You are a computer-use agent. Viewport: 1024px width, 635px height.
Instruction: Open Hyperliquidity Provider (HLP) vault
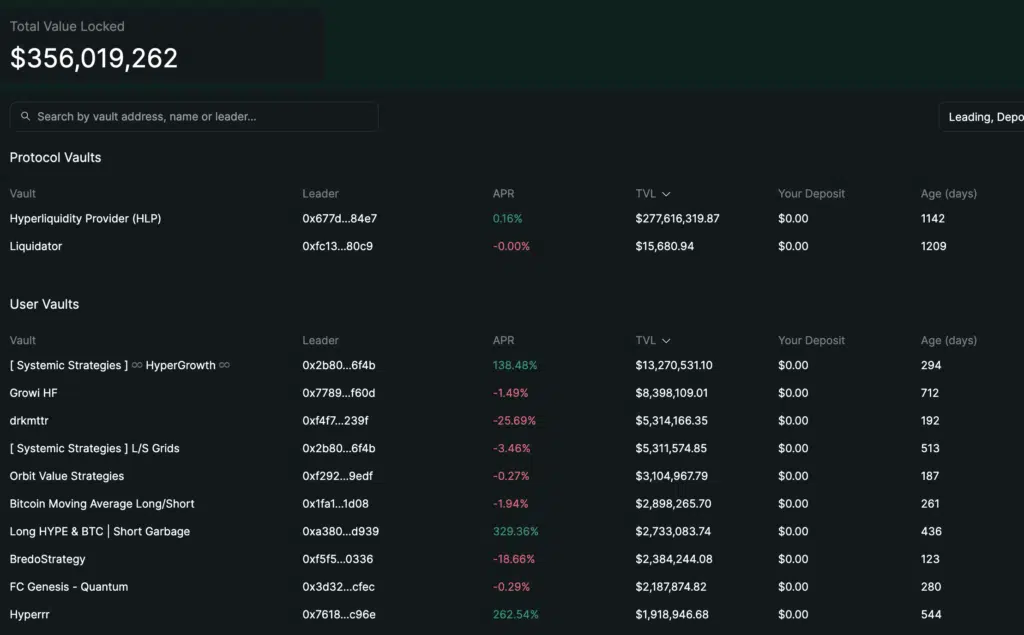[x=512, y=218]
